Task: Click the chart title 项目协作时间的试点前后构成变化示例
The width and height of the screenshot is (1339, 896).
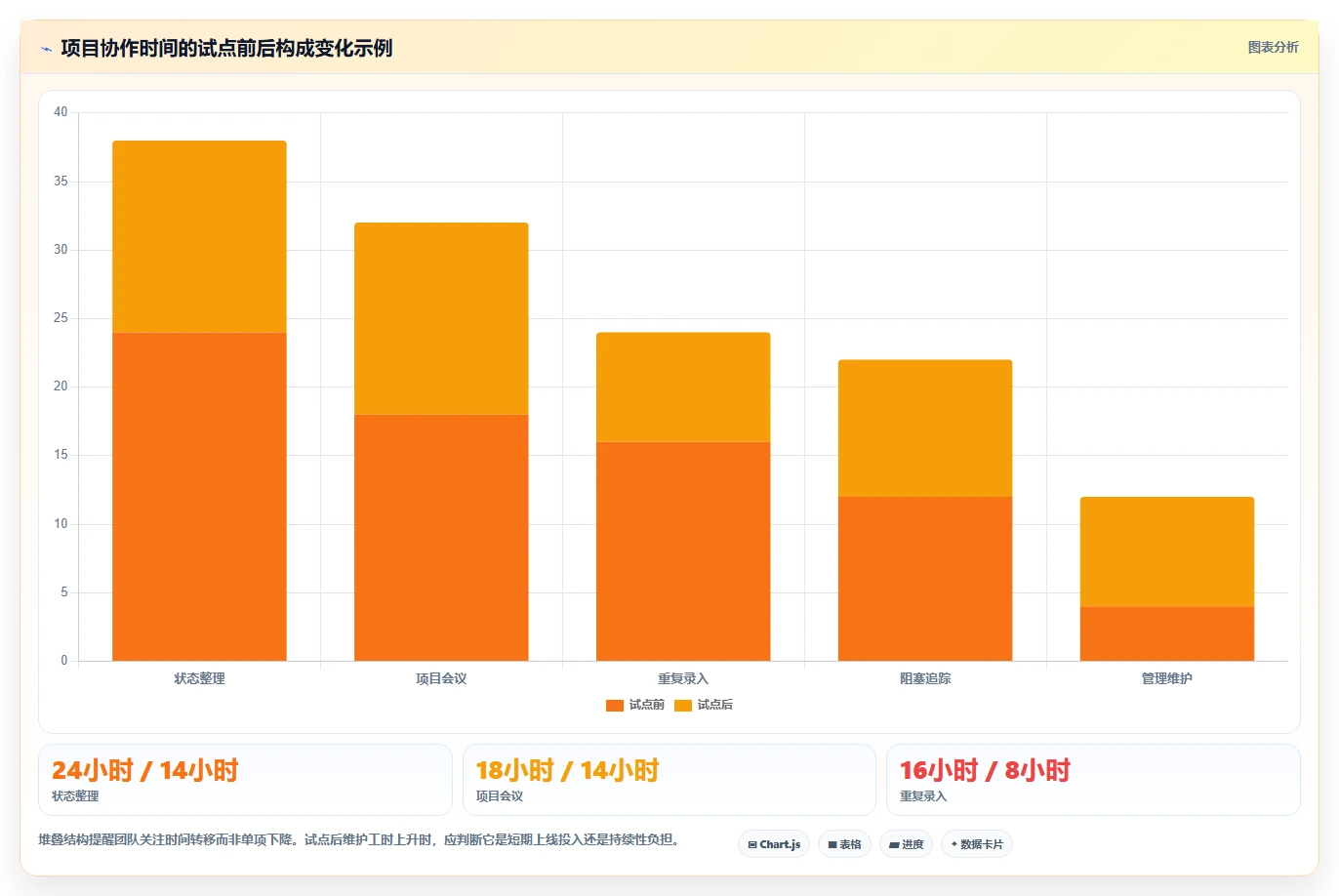Action: point(226,48)
